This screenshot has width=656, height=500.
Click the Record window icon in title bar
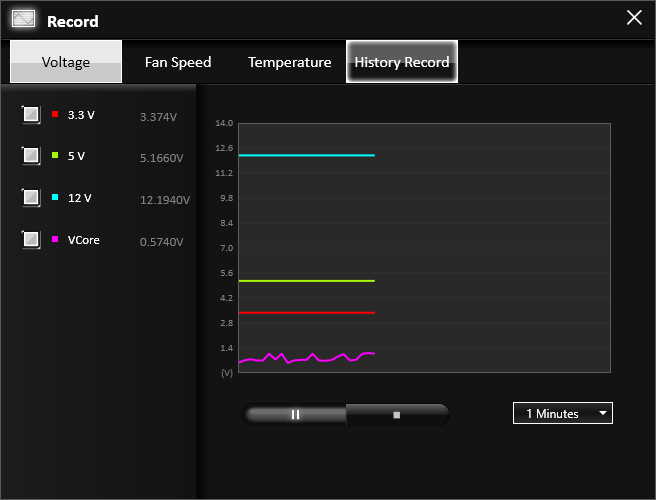pos(23,19)
